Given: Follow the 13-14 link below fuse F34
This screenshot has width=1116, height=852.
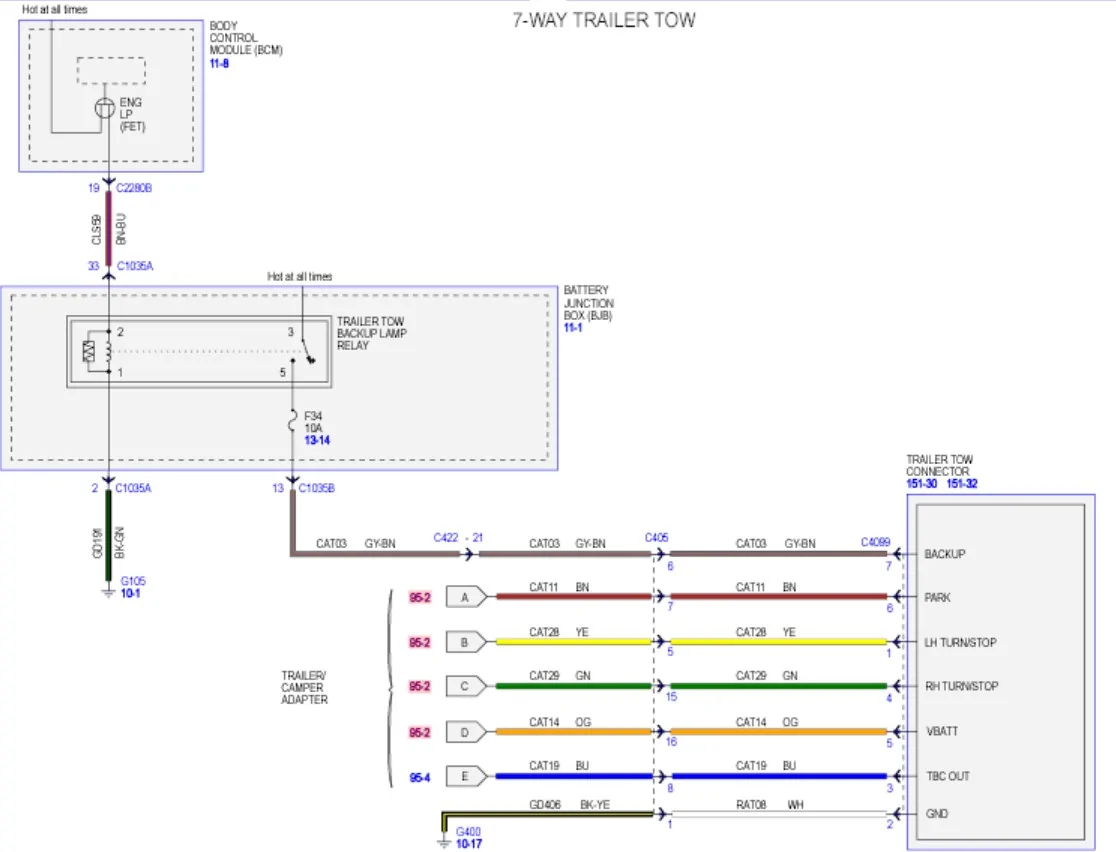Looking at the screenshot, I should tap(317, 441).
